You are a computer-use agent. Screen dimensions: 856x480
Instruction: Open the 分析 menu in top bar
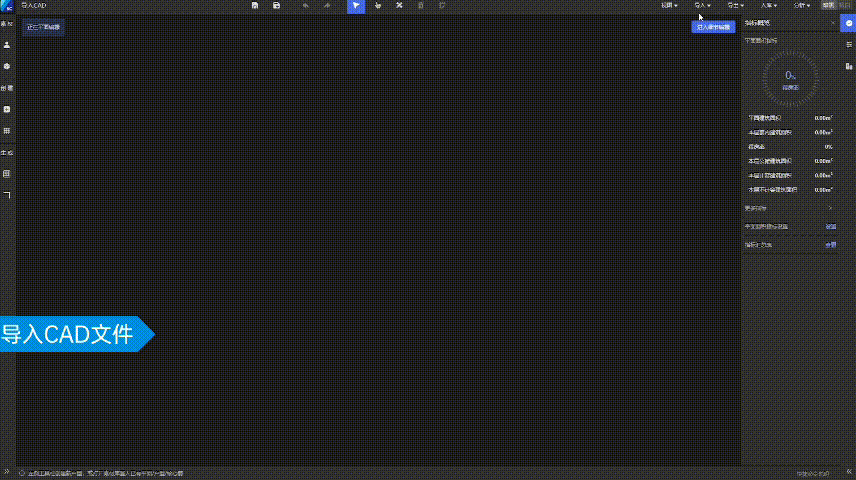(x=801, y=6)
